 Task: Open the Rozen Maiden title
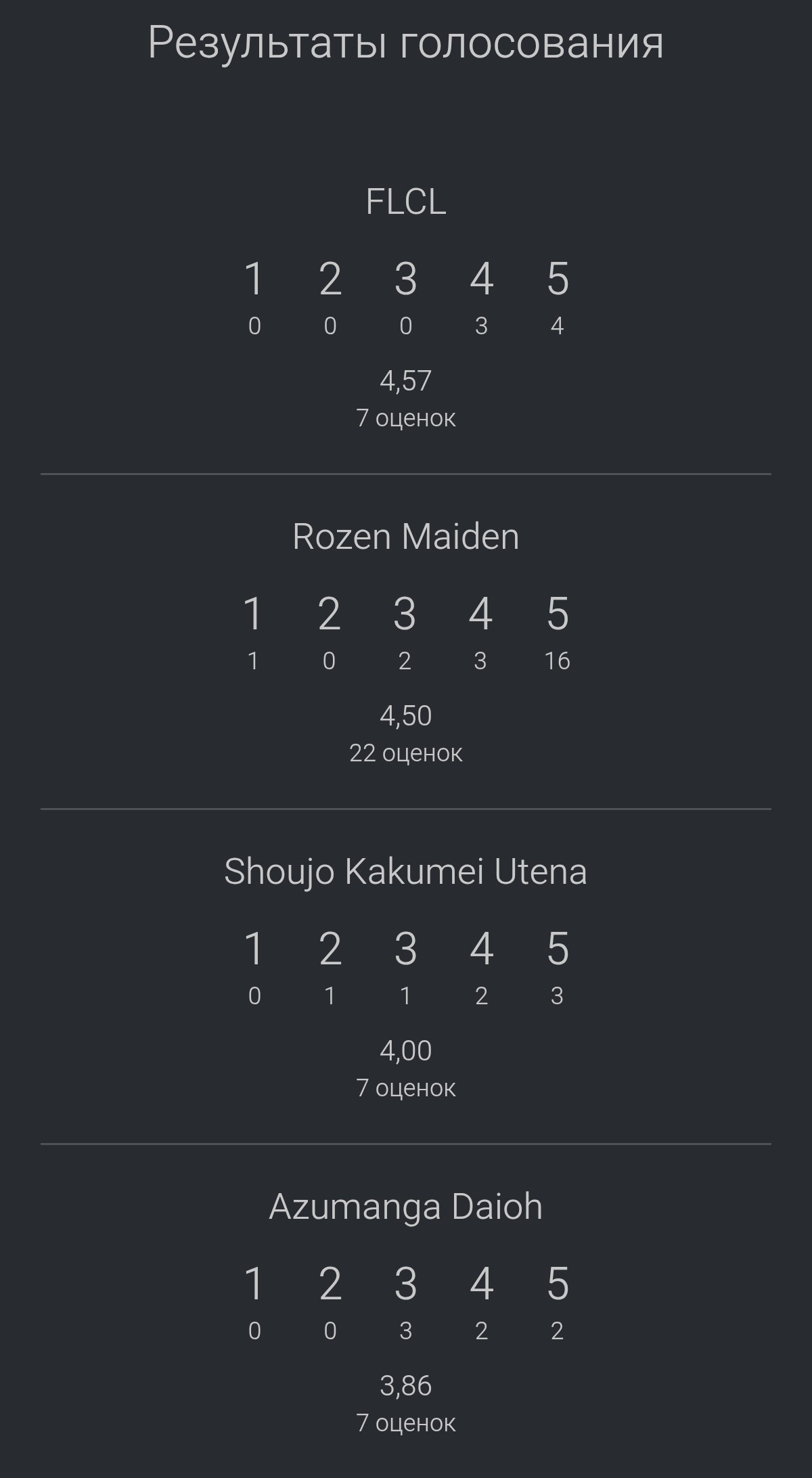pyautogui.click(x=406, y=537)
